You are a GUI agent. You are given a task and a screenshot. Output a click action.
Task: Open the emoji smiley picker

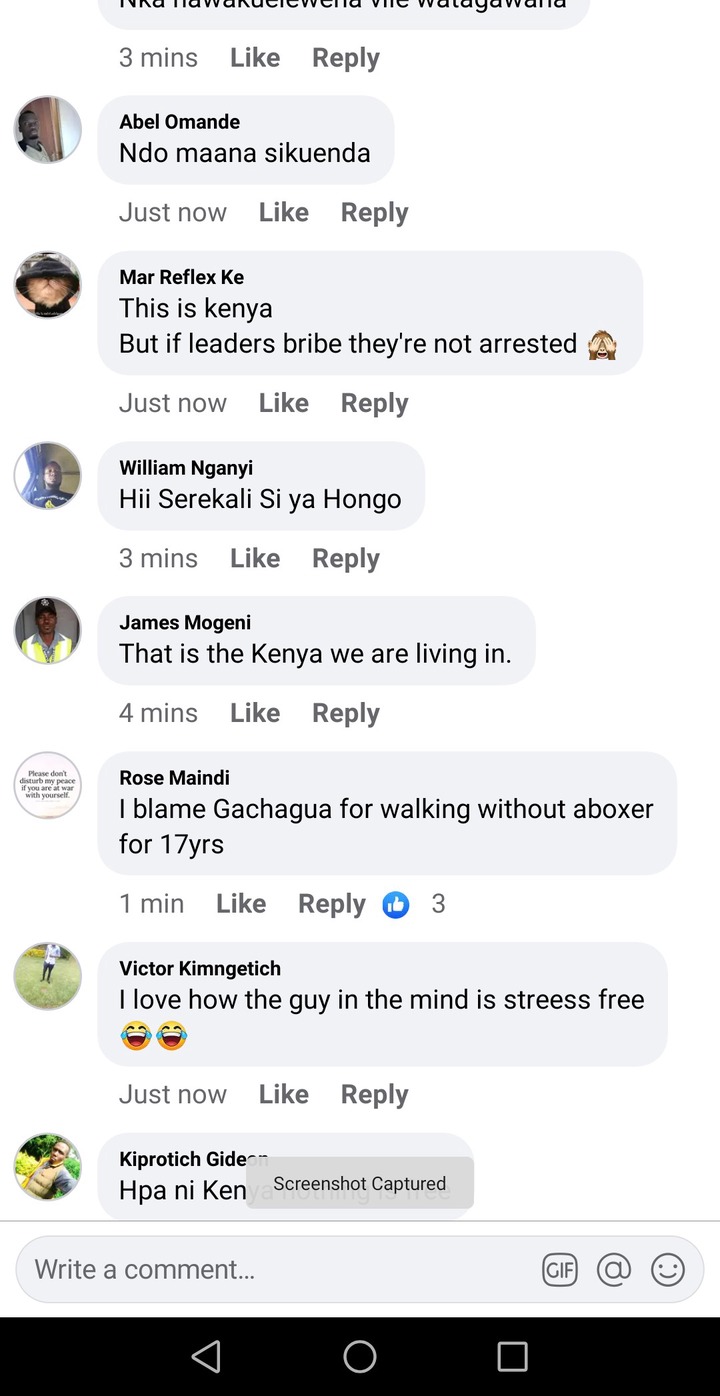coord(668,1270)
